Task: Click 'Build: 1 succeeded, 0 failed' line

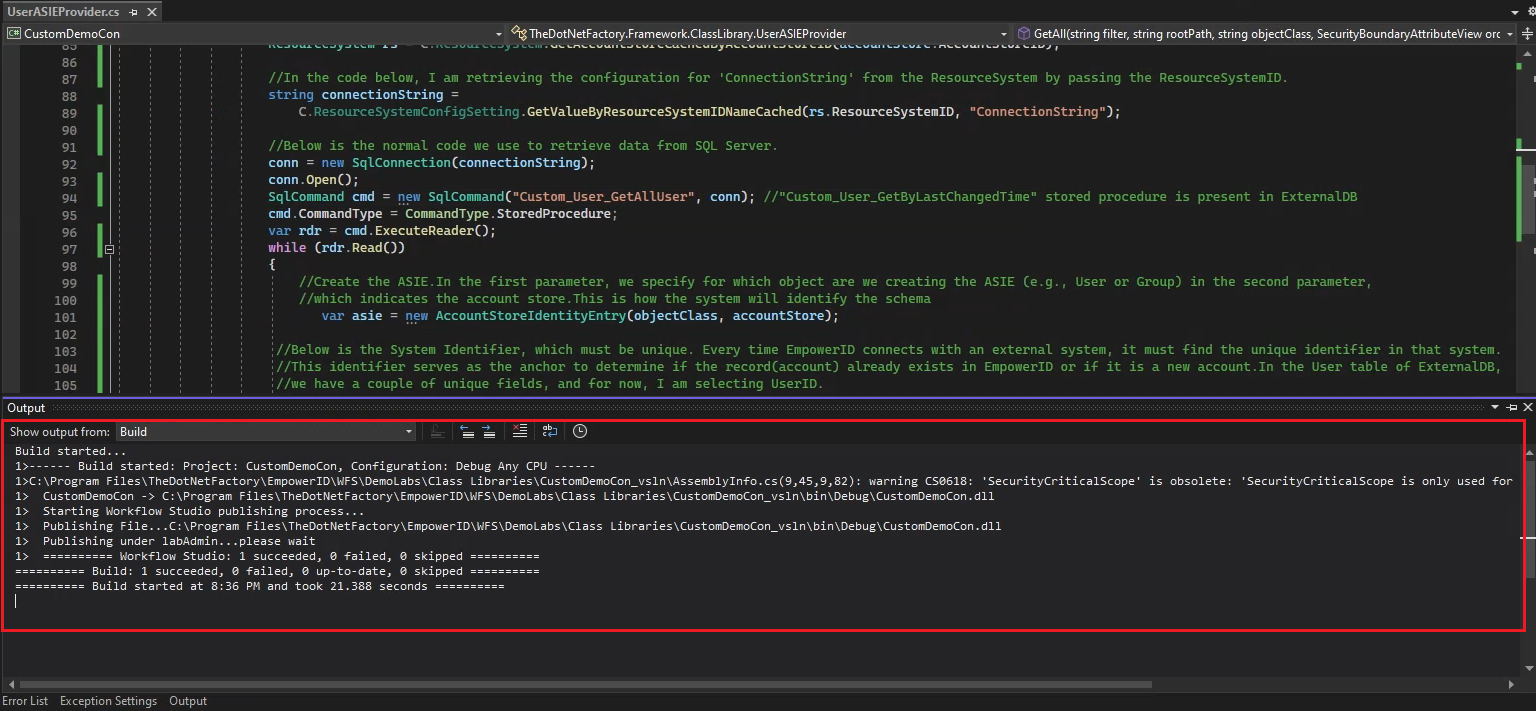Action: click(277, 571)
